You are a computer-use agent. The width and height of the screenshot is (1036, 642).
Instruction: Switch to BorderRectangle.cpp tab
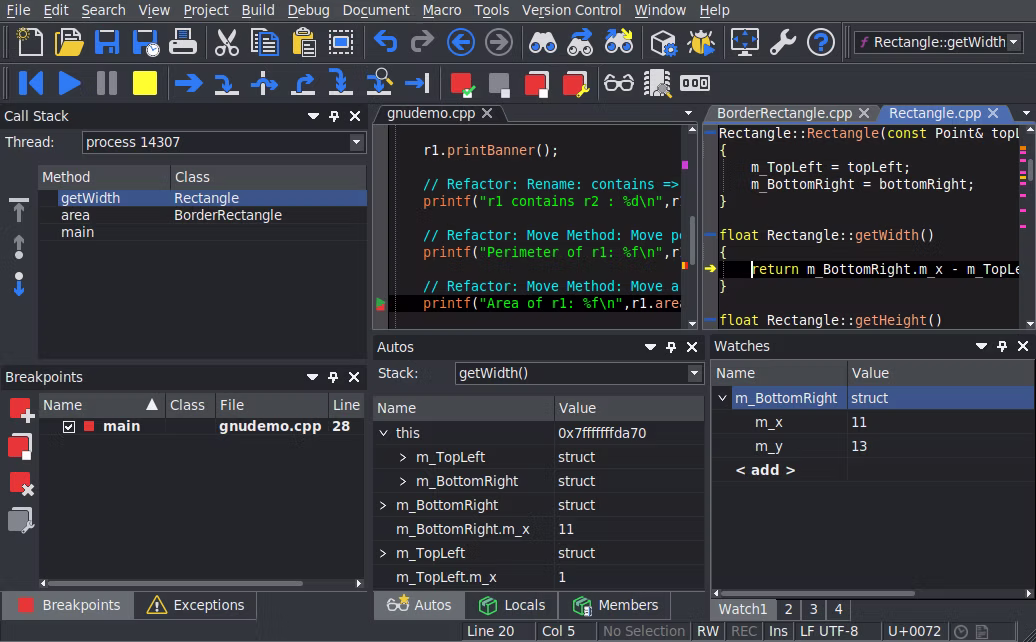click(x=784, y=114)
